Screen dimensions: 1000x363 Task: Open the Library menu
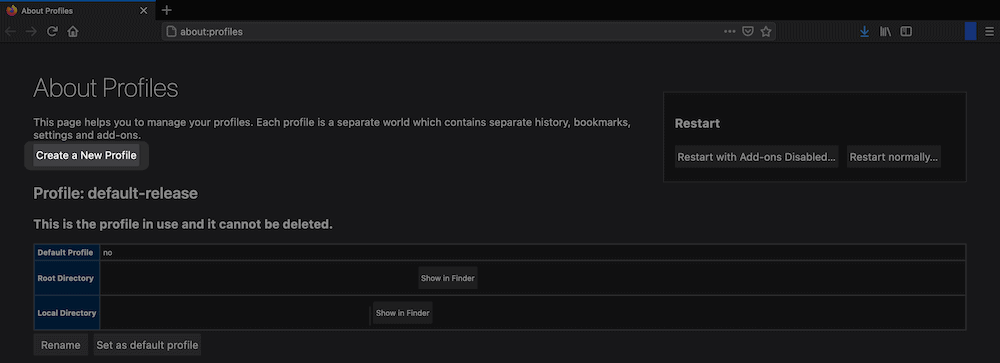(x=885, y=31)
